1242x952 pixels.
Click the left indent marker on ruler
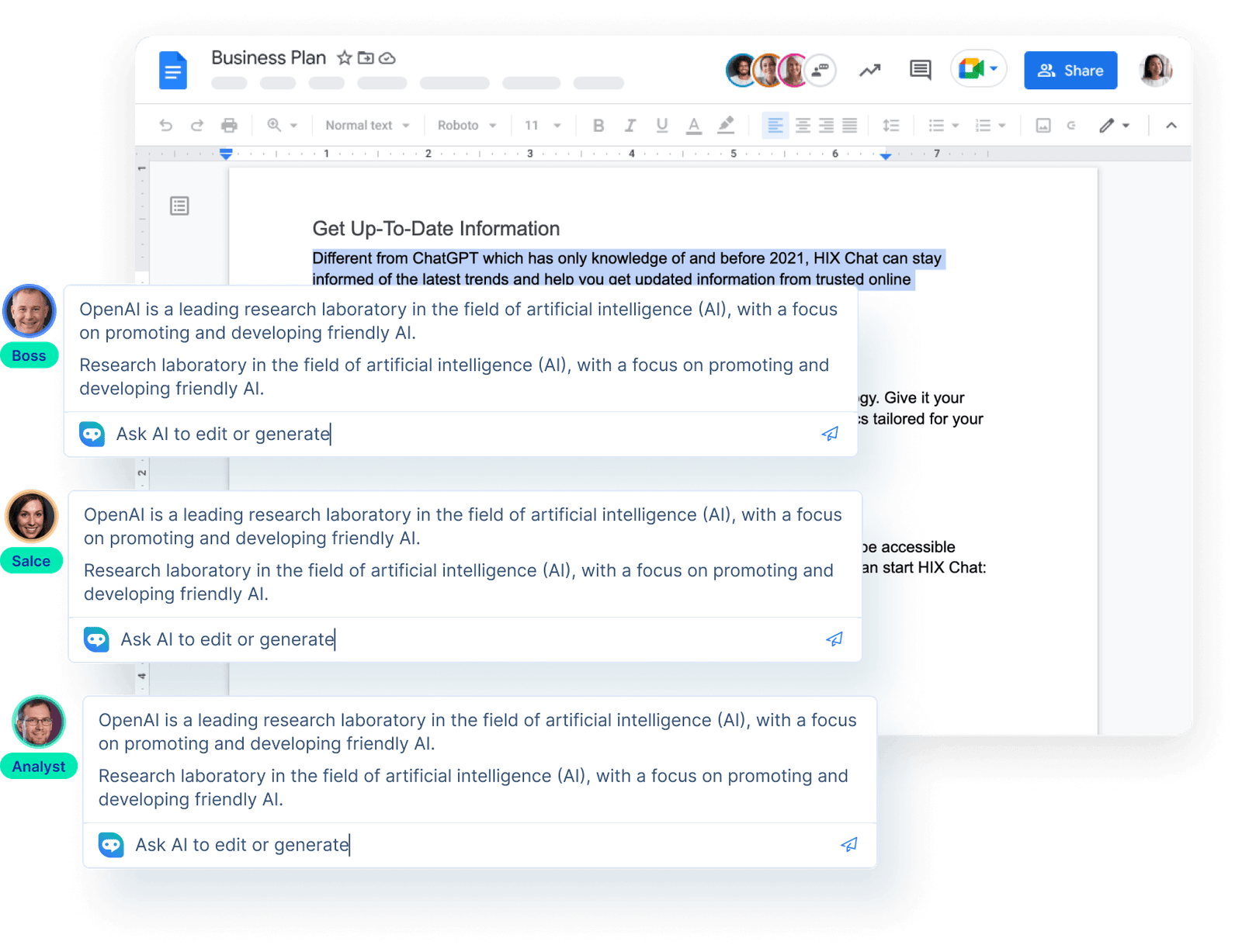[226, 154]
